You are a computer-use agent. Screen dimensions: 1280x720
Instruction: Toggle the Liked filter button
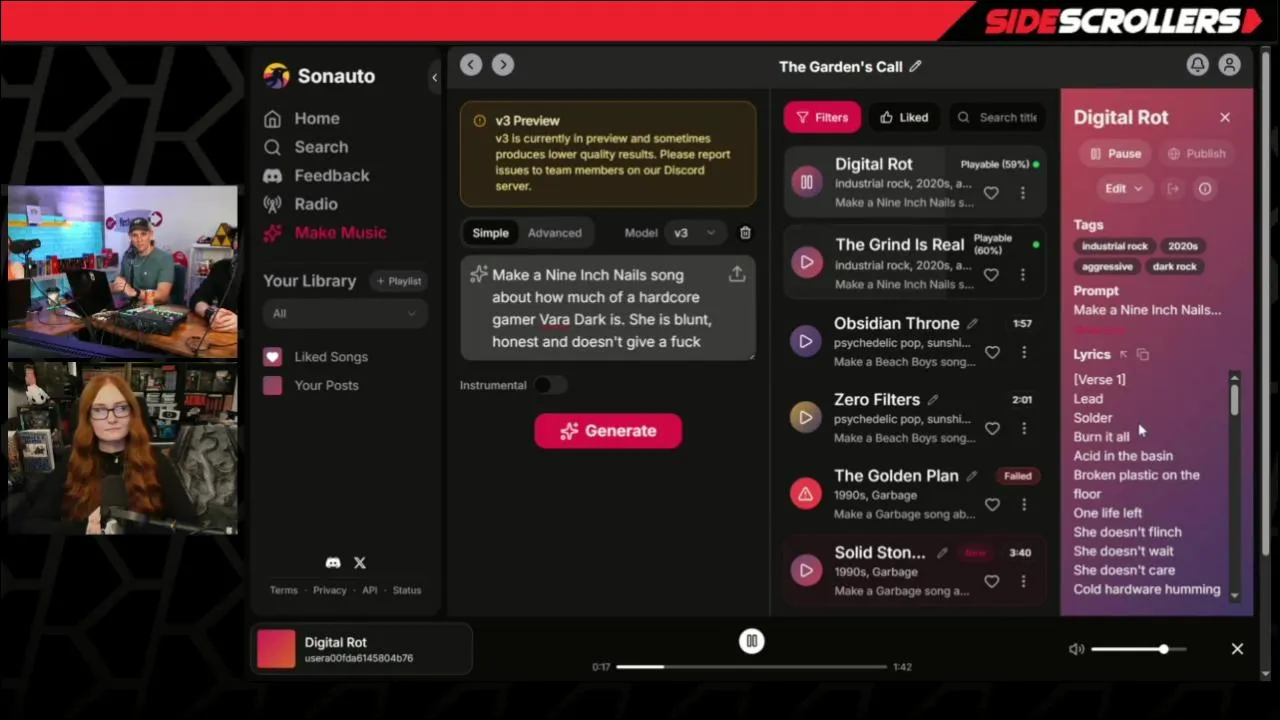pos(904,117)
